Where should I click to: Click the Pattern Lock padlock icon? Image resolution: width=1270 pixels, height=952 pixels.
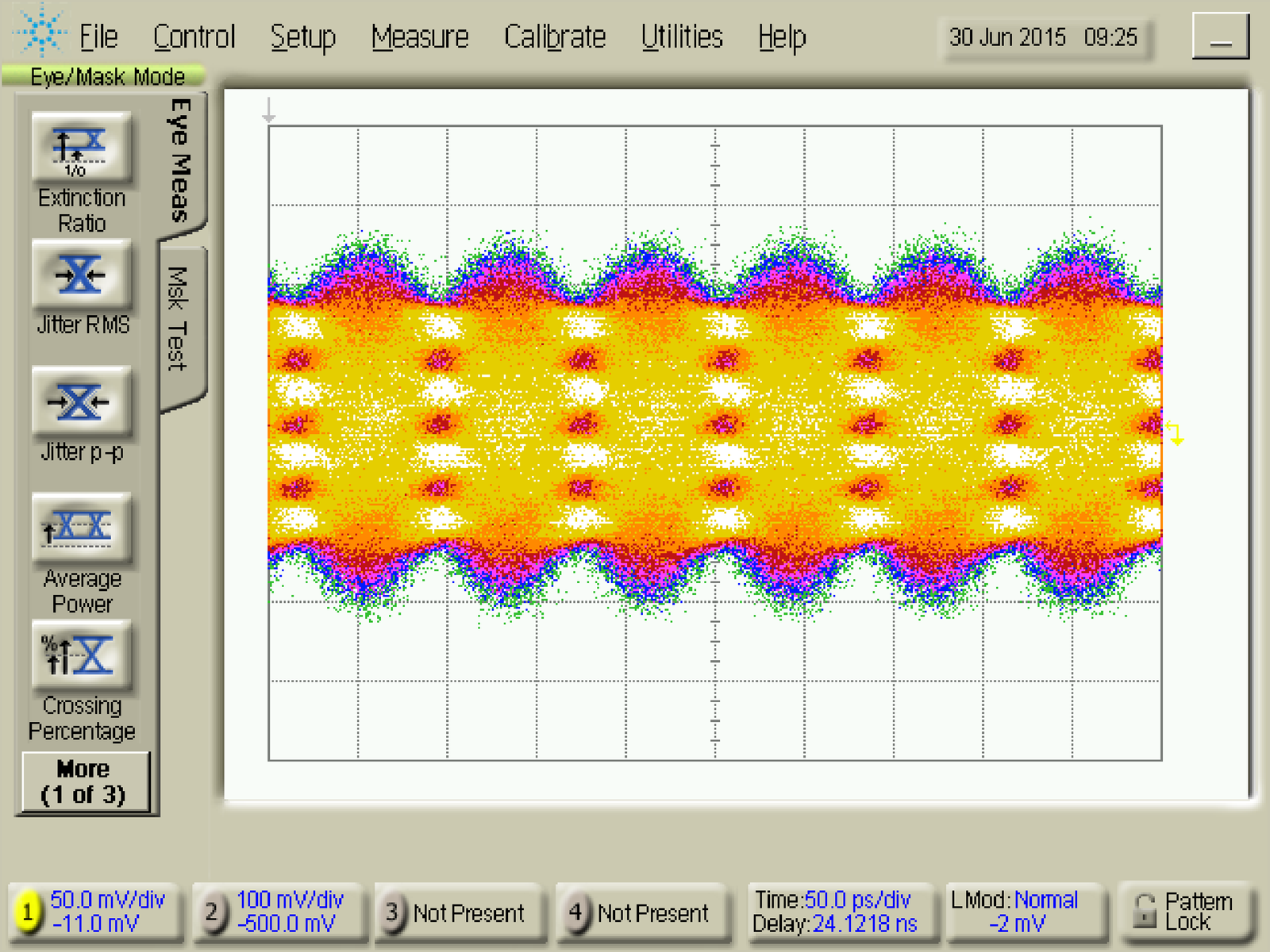[x=1144, y=912]
